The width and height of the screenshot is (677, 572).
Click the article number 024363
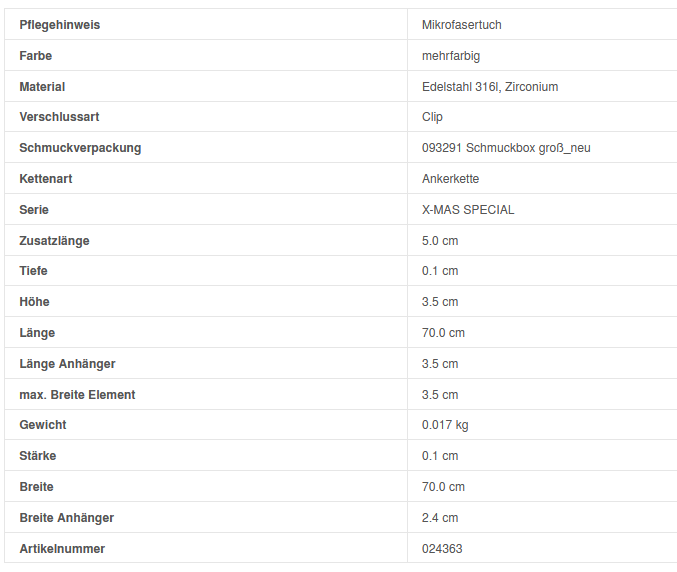pos(442,549)
